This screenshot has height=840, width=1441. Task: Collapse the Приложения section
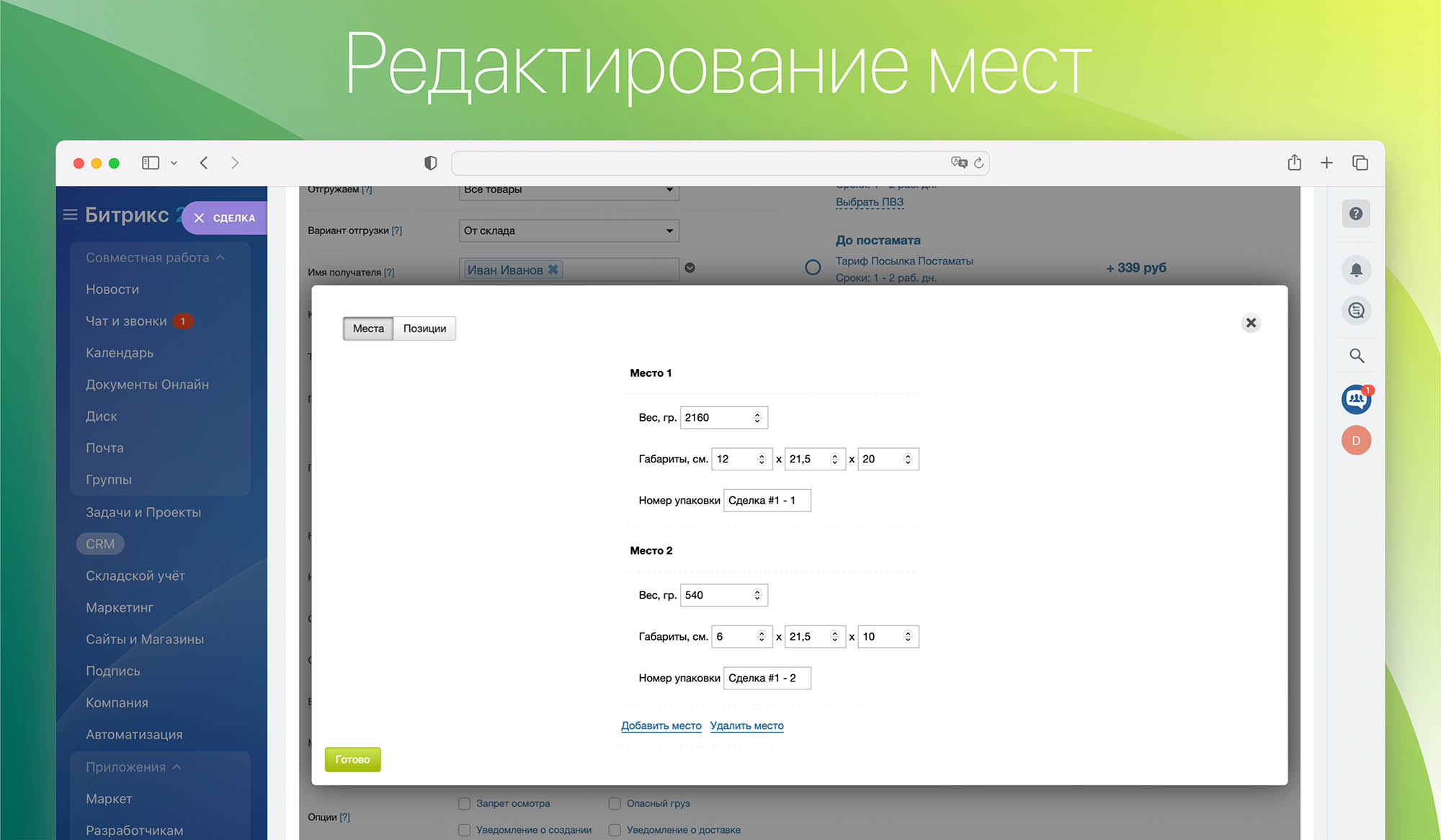coord(177,767)
